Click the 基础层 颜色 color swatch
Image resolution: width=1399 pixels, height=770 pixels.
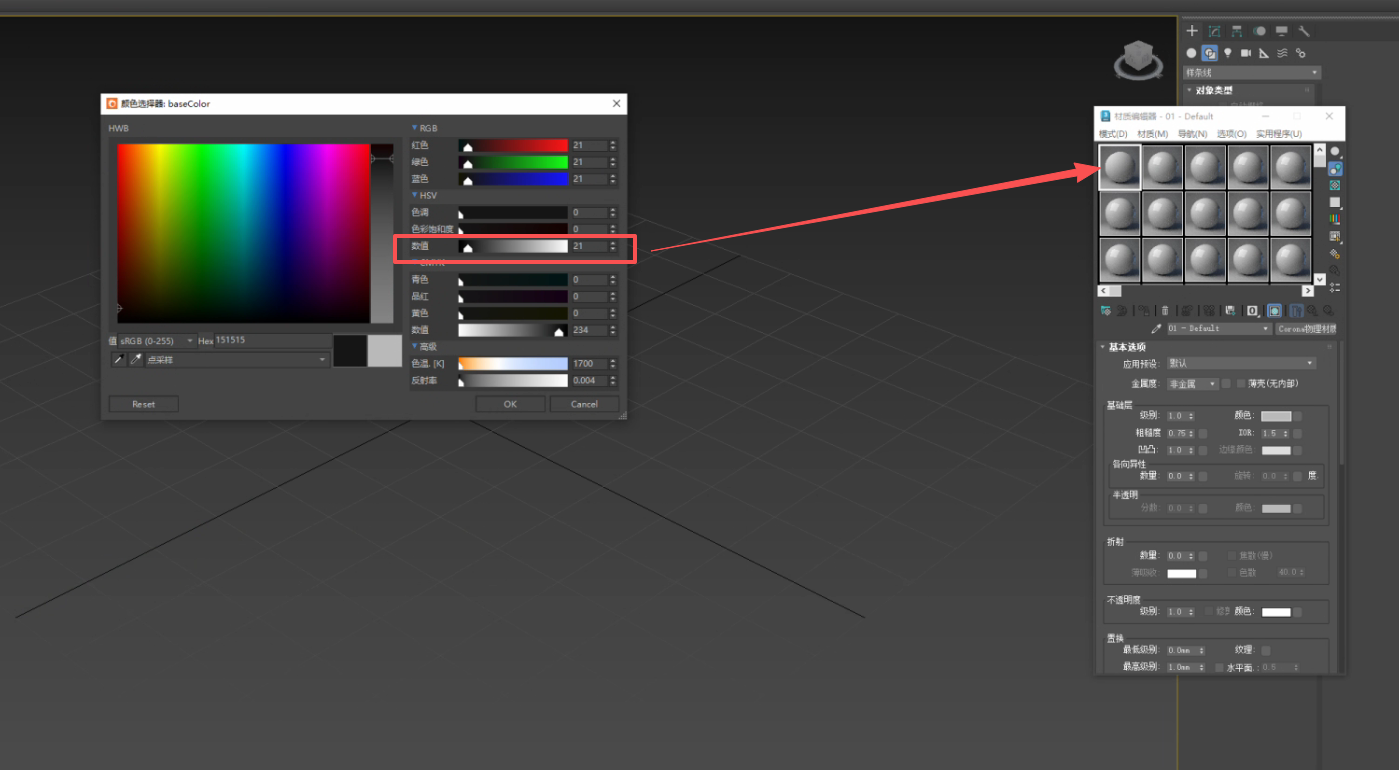tap(1276, 416)
